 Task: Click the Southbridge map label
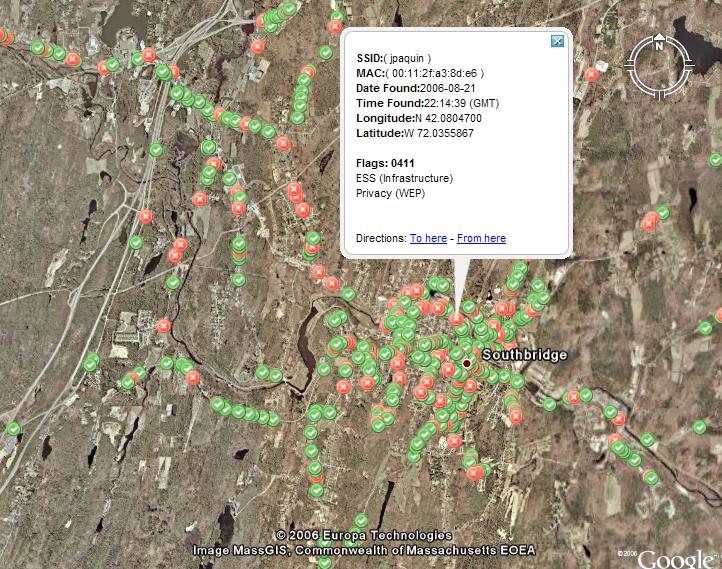click(524, 355)
